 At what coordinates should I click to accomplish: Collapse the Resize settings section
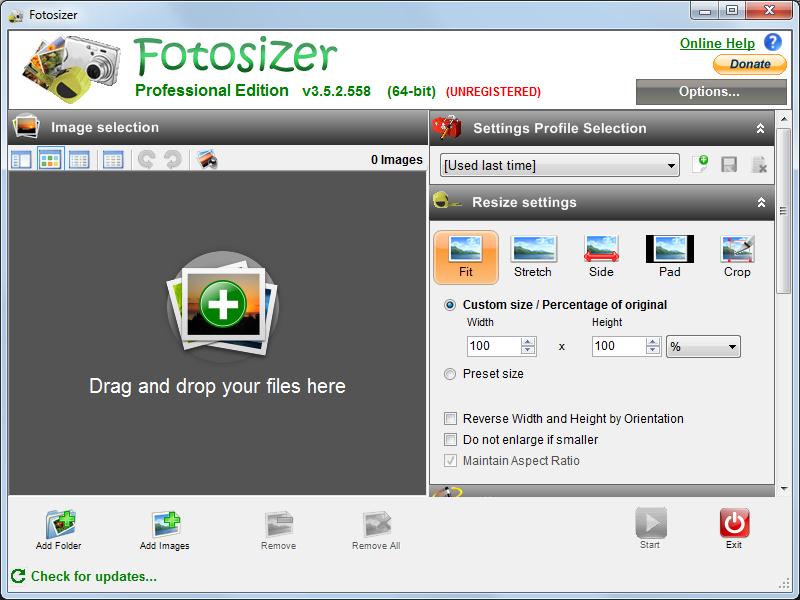point(762,202)
